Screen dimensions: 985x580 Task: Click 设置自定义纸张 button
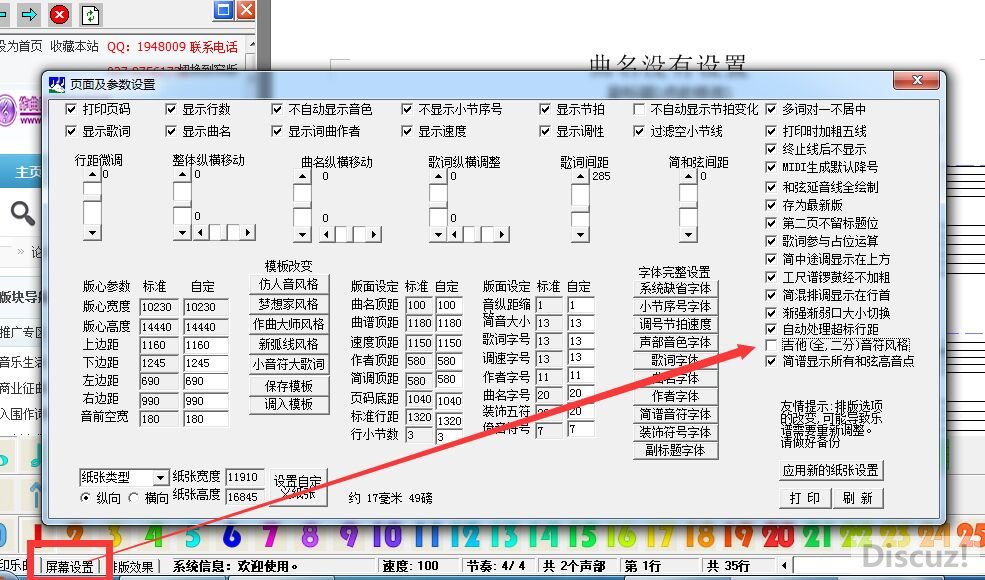coord(298,487)
